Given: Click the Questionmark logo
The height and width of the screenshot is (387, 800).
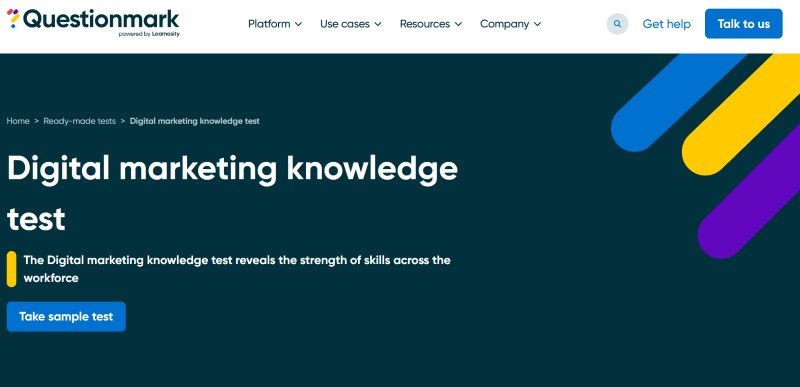Looking at the screenshot, I should click(x=93, y=22).
